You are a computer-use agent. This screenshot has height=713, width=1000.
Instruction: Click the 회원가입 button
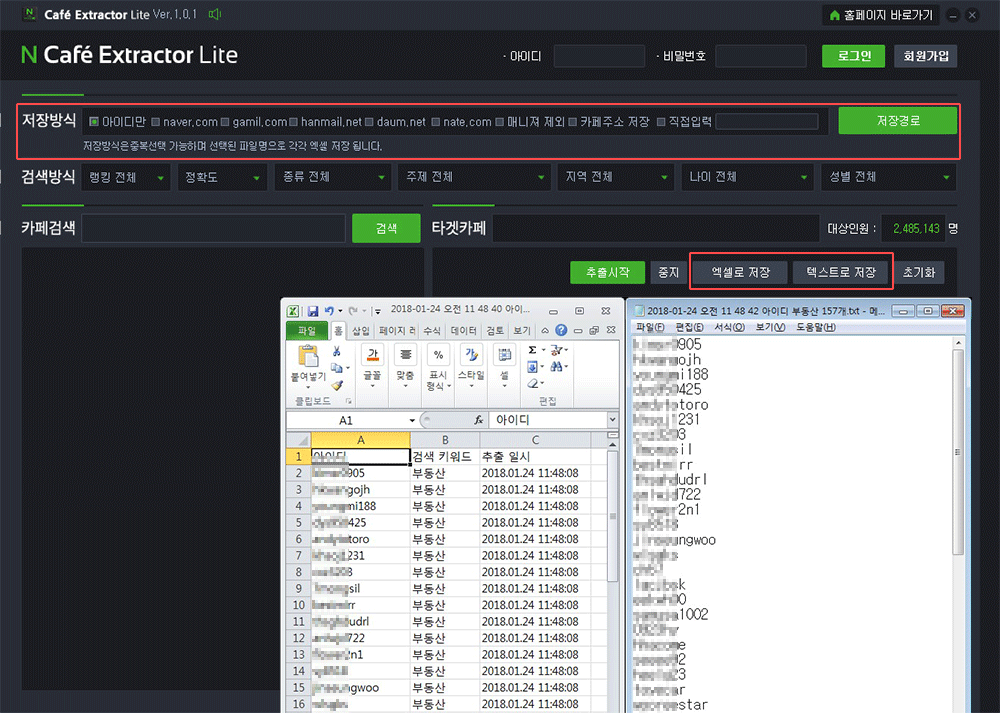(x=925, y=56)
